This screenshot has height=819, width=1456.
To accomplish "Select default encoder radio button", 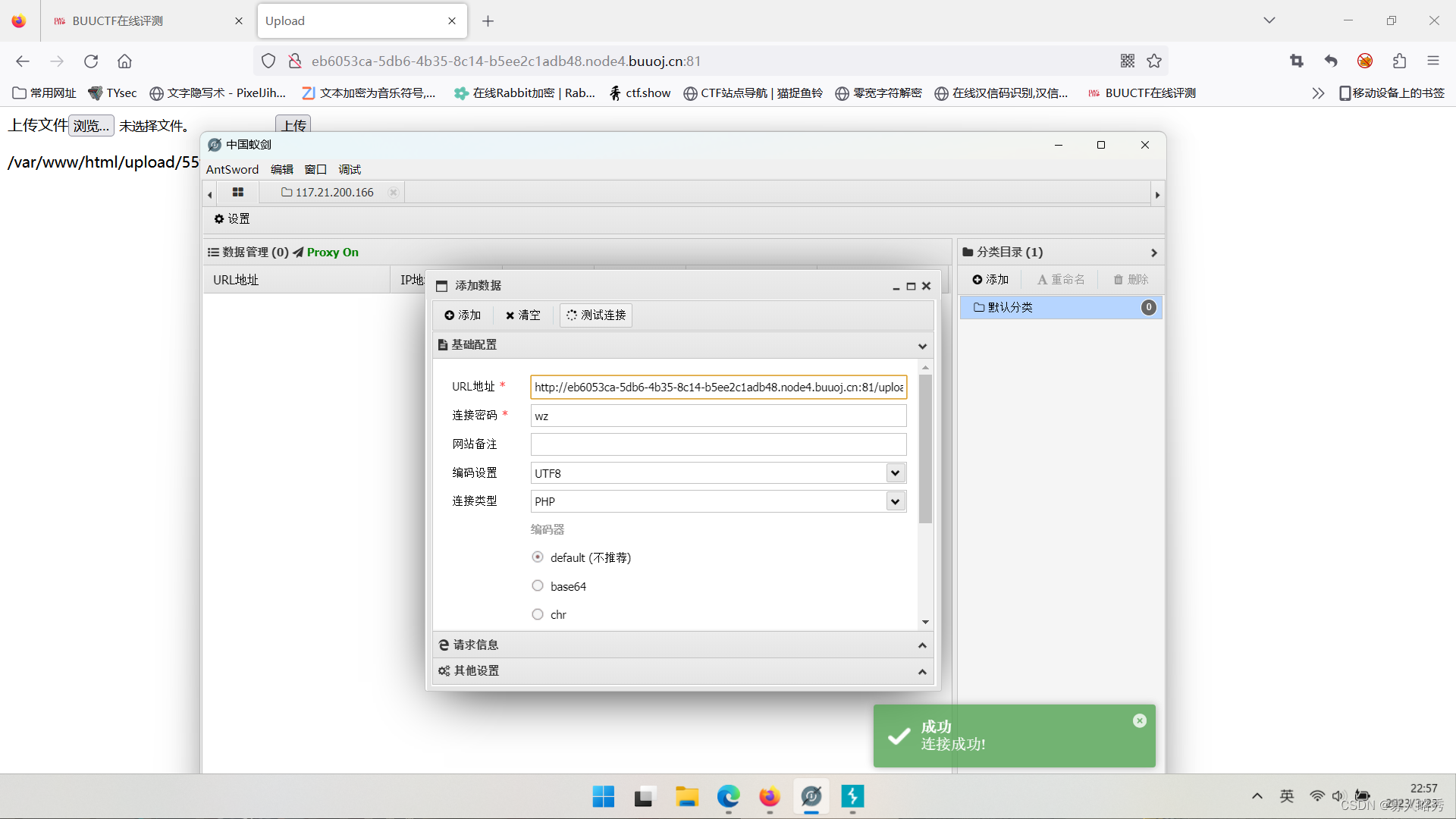I will point(538,557).
